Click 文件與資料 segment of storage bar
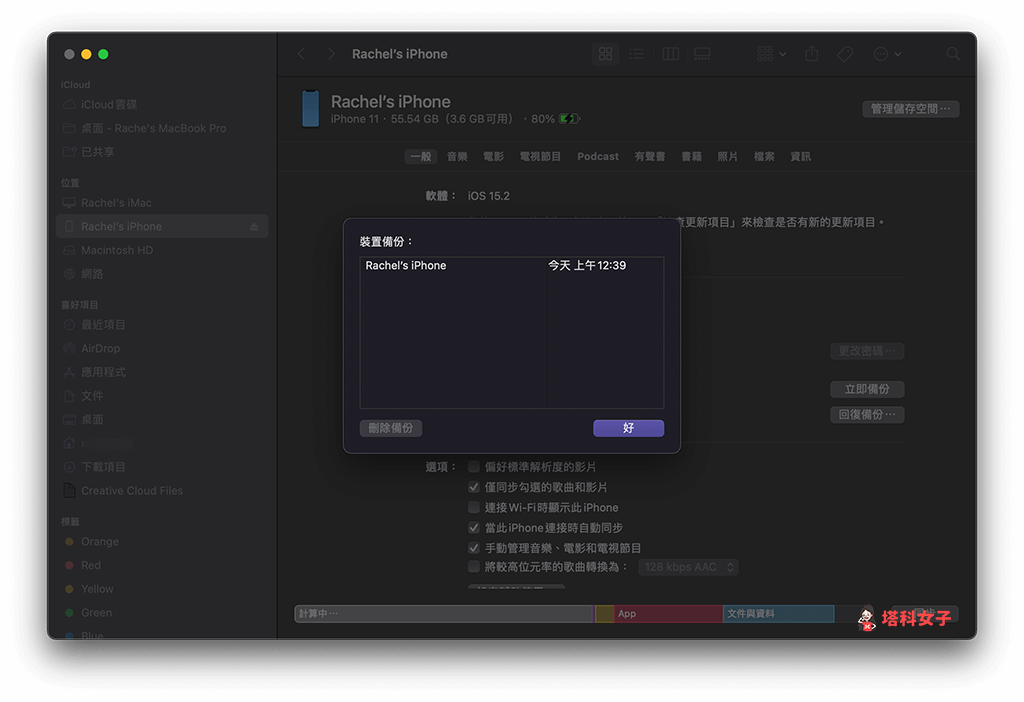Screen dimensions: 1024x702 tap(778, 614)
